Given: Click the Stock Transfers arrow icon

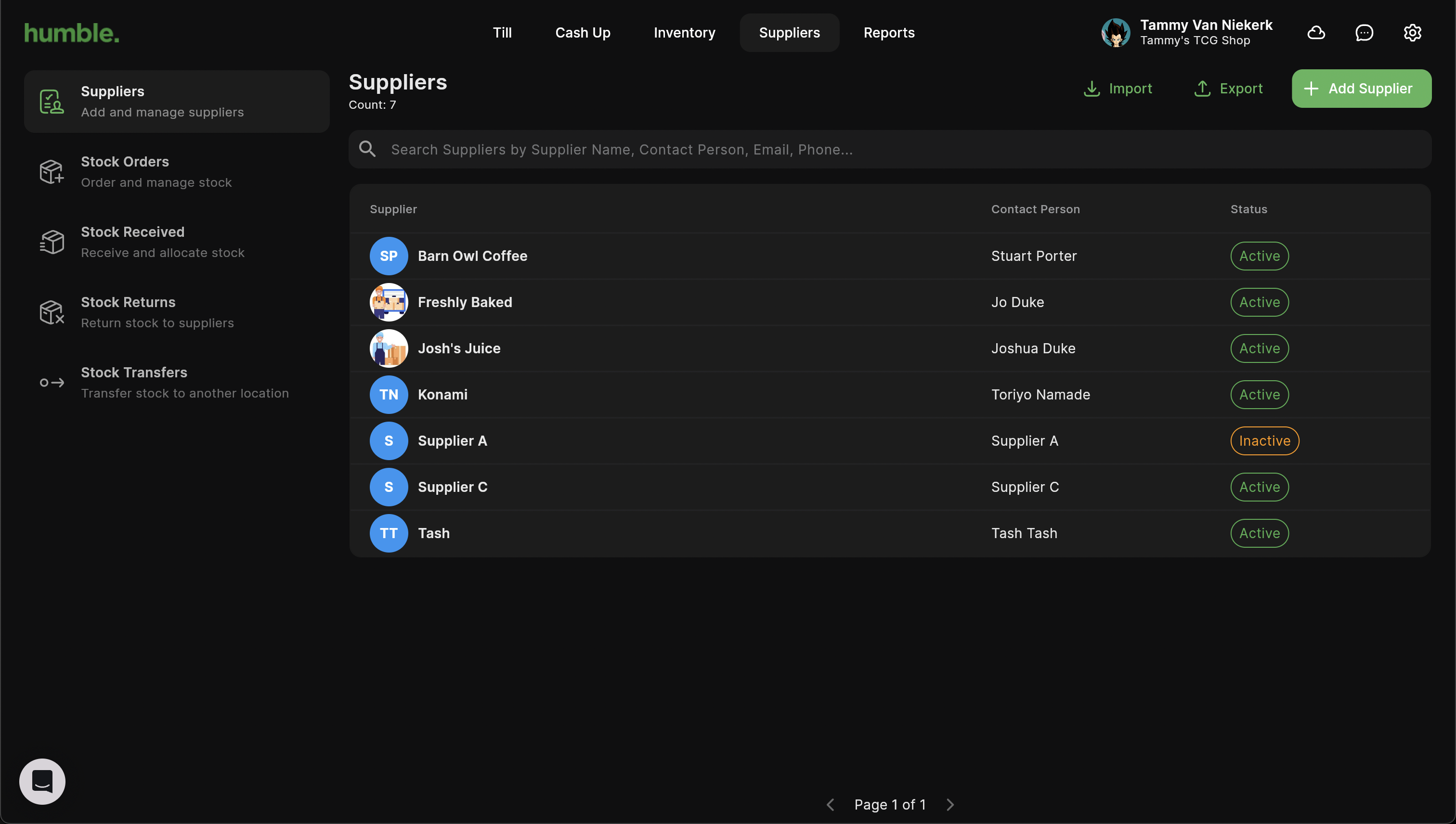Looking at the screenshot, I should (x=52, y=383).
